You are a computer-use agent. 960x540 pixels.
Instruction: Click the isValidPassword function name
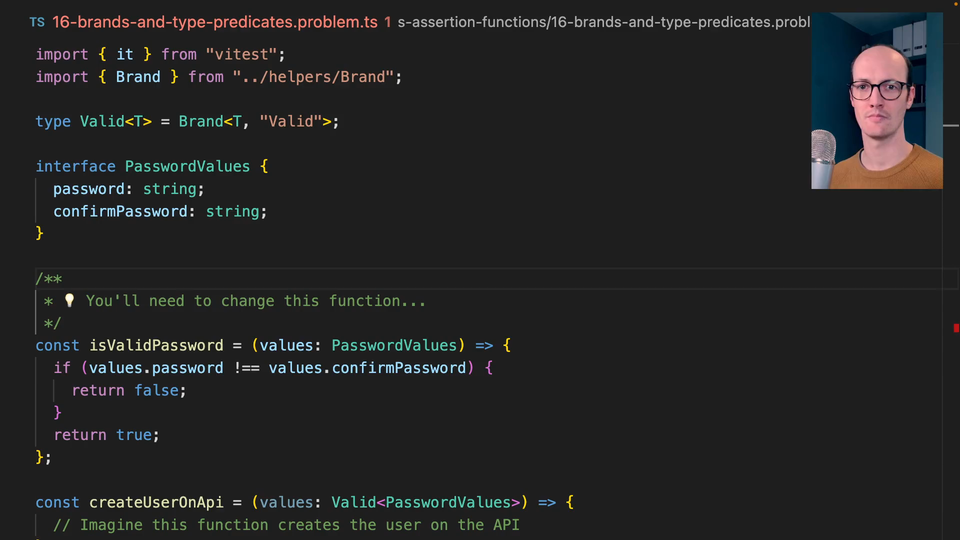[156, 345]
